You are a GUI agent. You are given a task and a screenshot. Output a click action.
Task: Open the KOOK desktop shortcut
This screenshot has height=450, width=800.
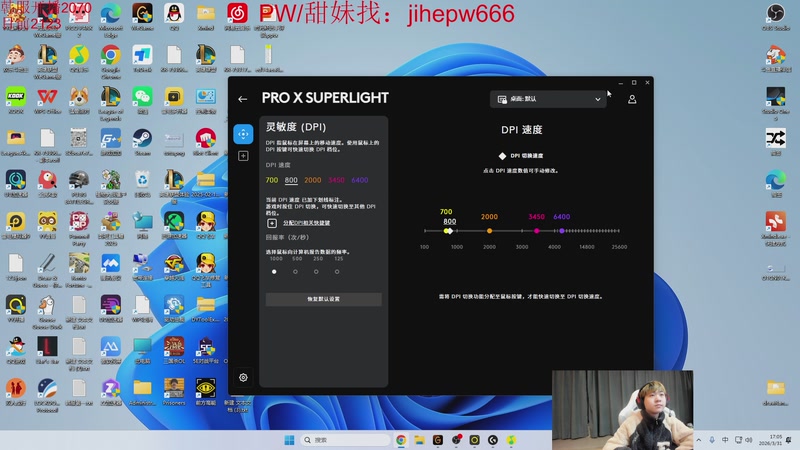click(16, 100)
